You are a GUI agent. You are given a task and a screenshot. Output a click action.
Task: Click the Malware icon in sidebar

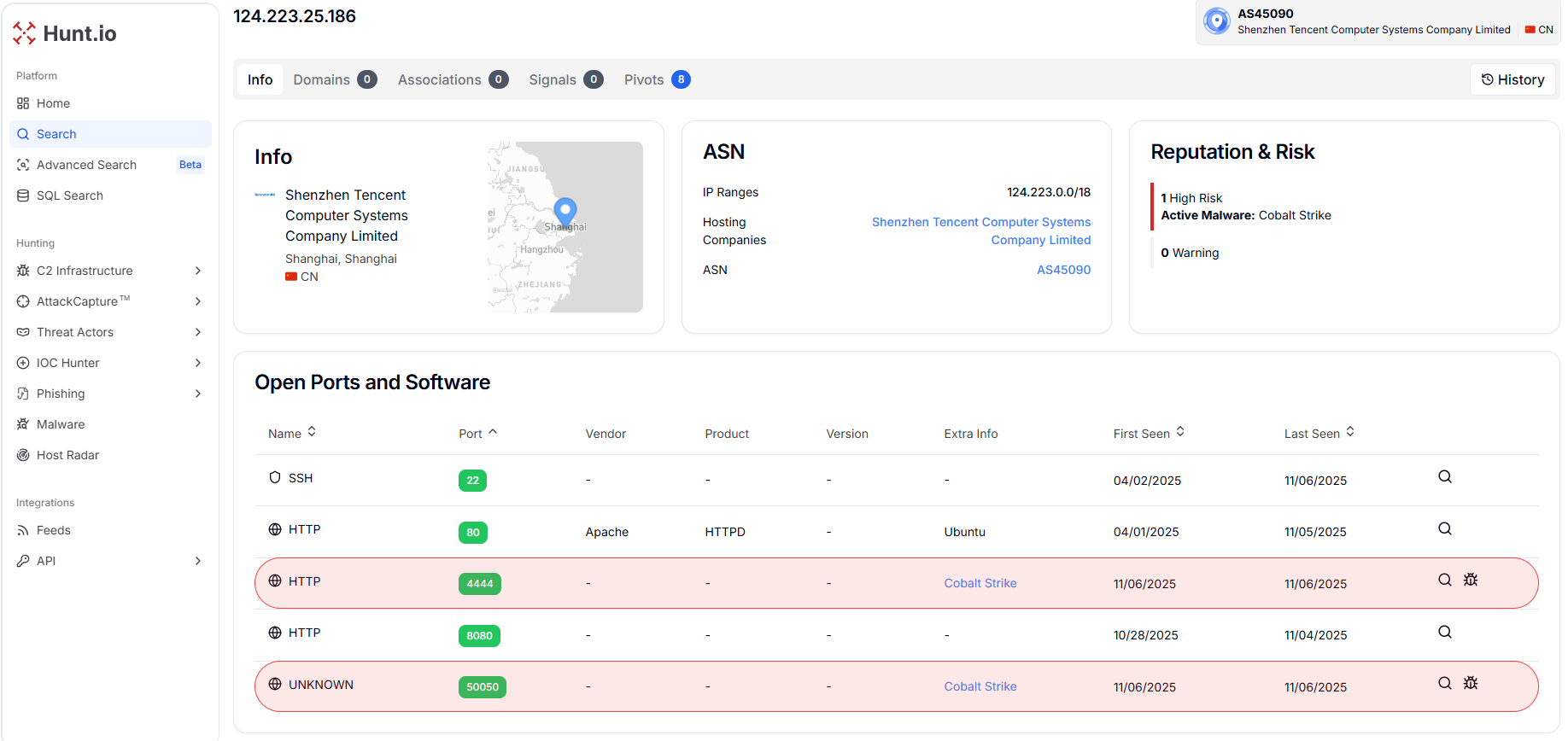[x=23, y=424]
